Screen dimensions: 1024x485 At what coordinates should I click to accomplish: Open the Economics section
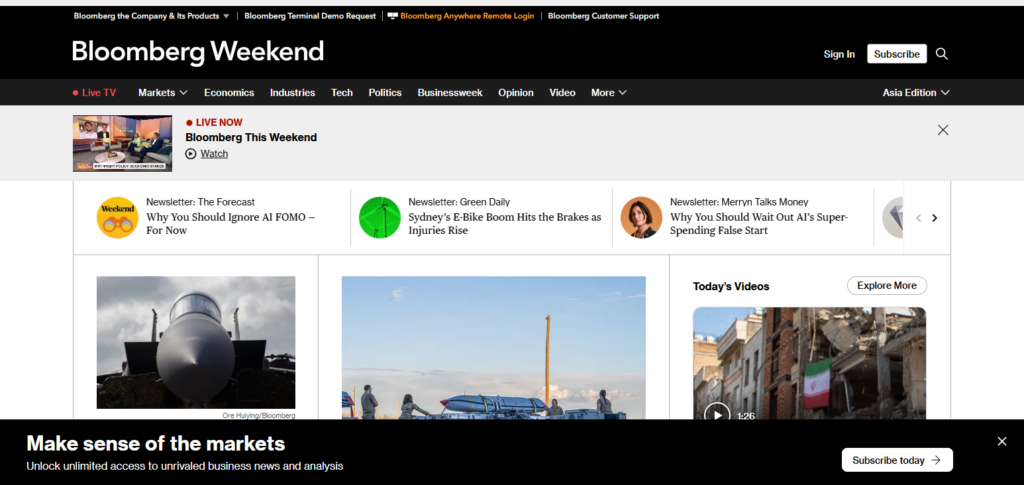point(229,93)
